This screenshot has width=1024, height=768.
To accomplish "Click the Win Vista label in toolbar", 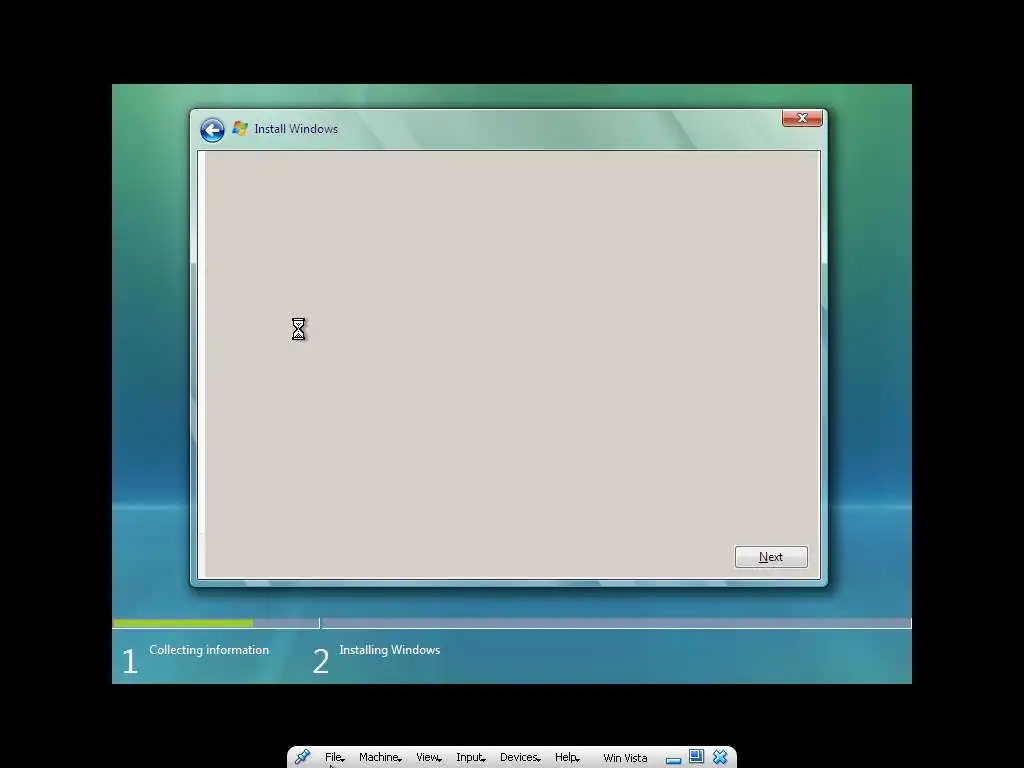I will pos(625,758).
